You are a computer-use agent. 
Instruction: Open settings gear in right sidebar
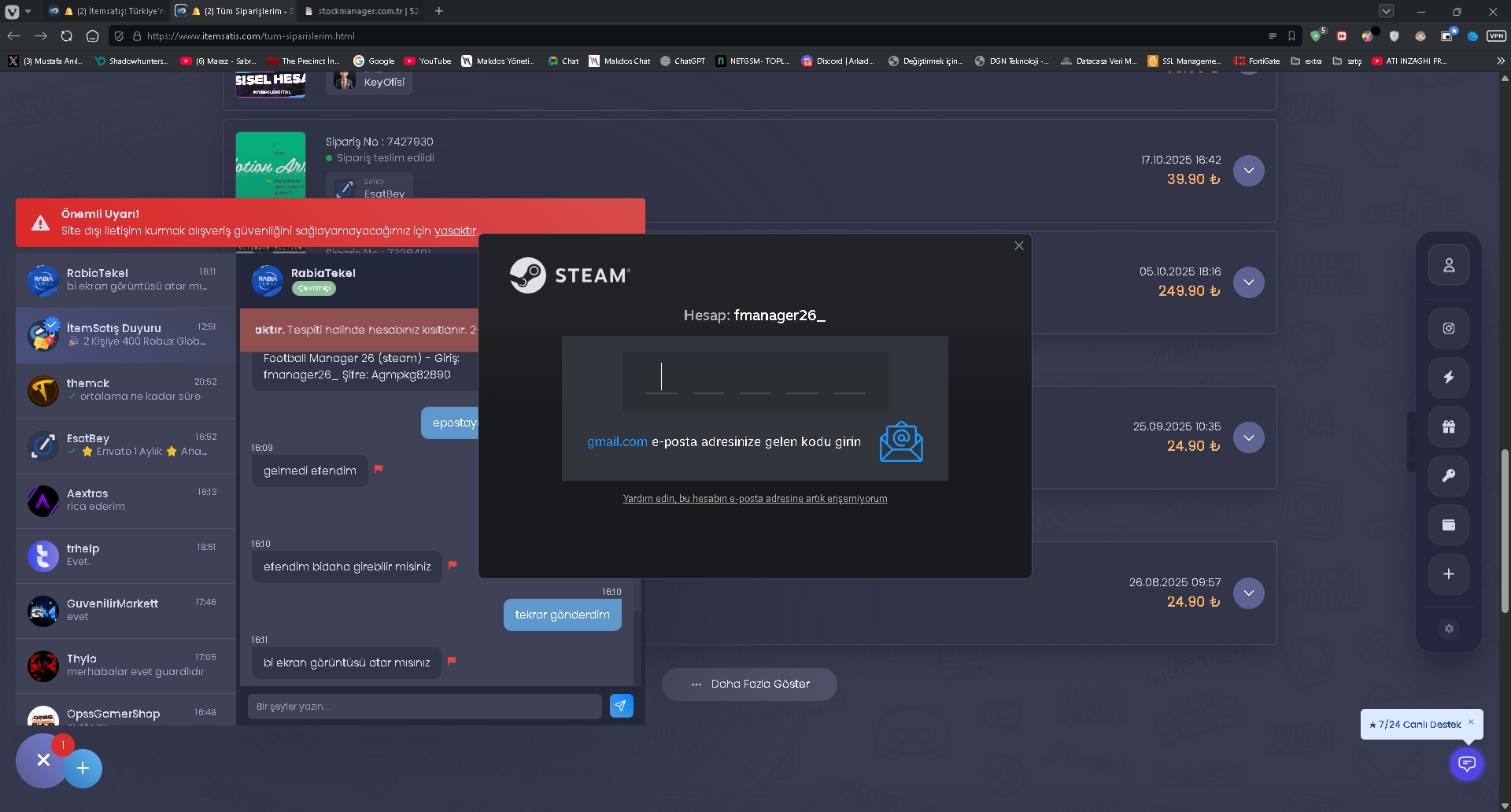1449,629
